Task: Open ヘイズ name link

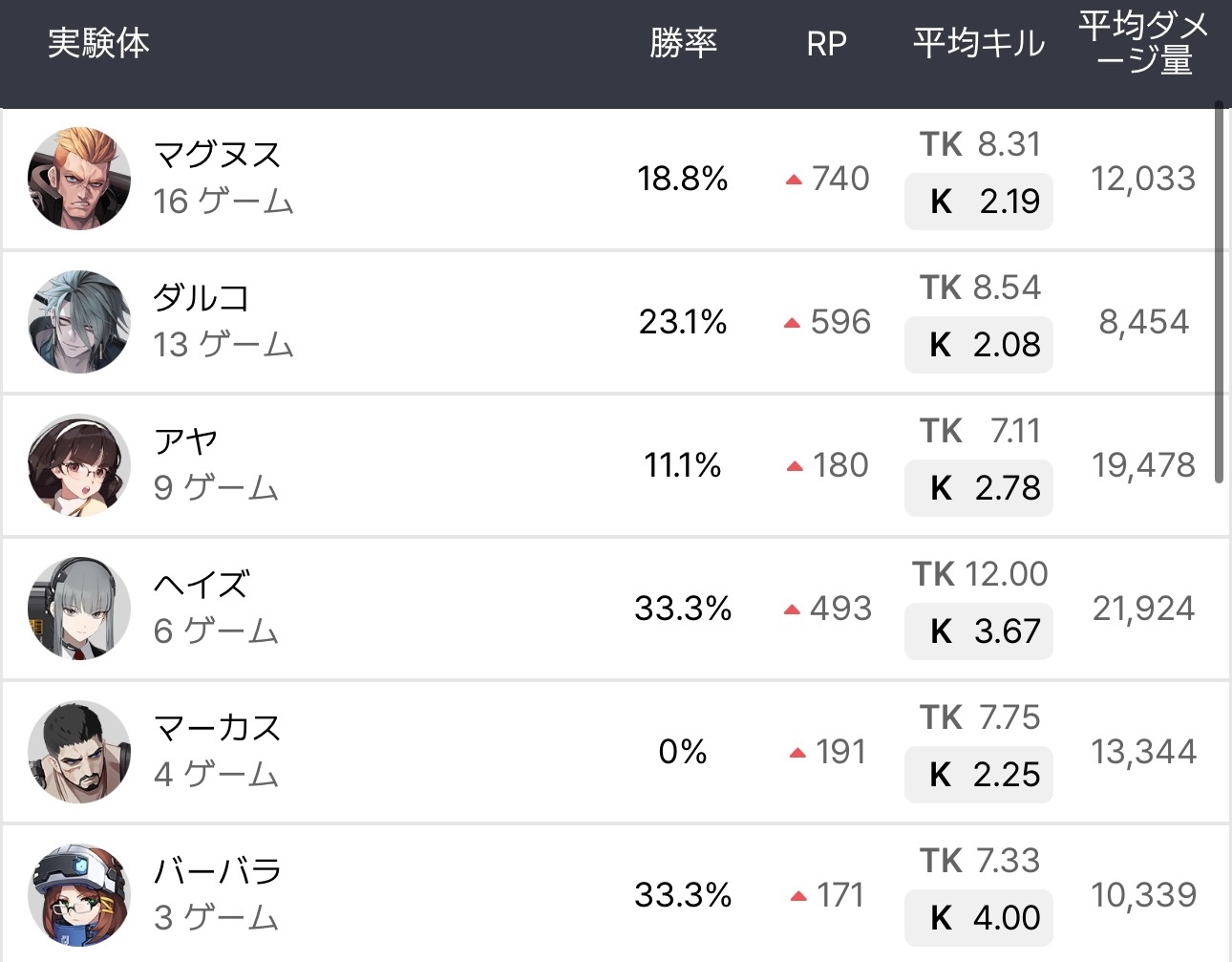Action: (x=202, y=585)
